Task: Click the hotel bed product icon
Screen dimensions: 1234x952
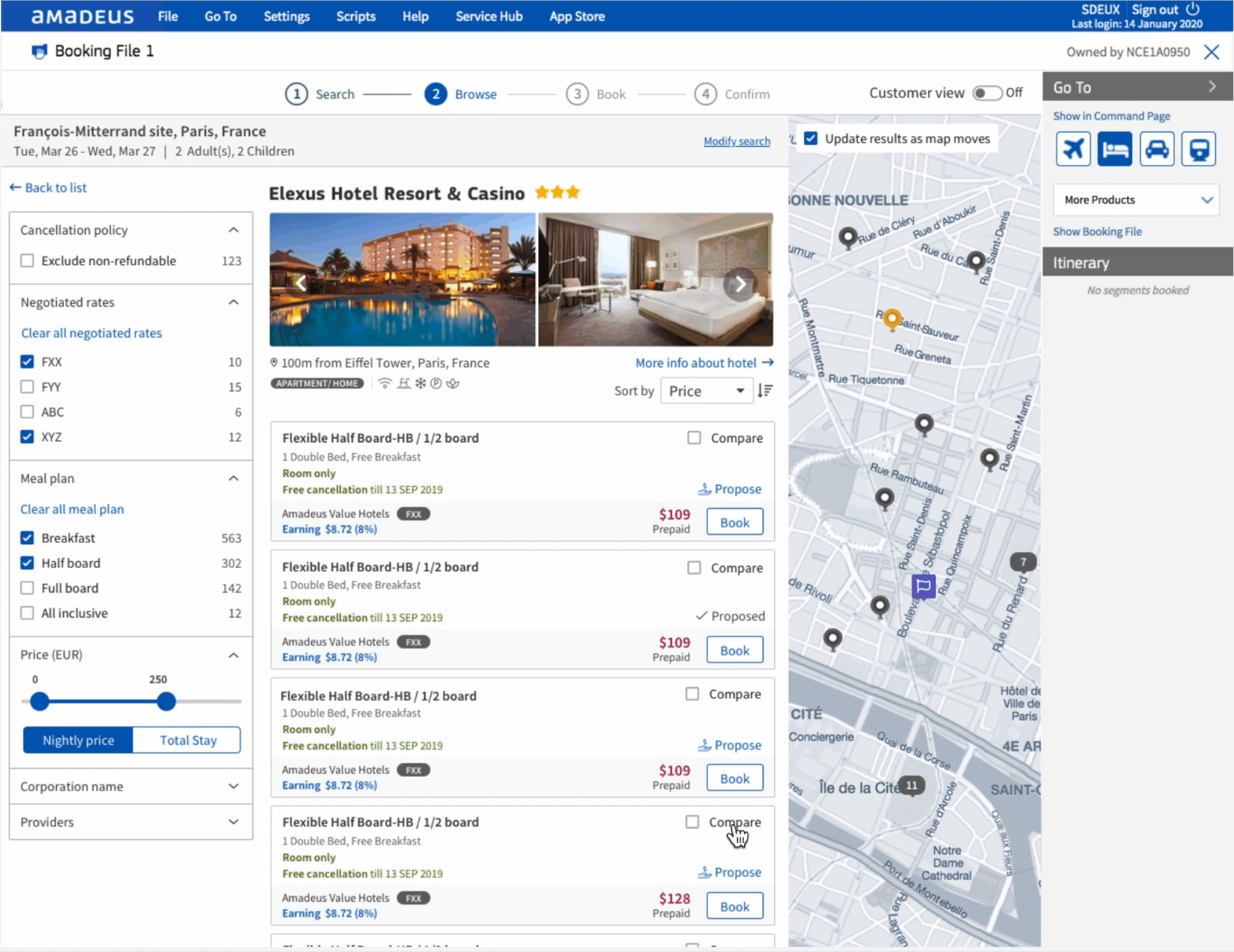Action: coord(1115,149)
